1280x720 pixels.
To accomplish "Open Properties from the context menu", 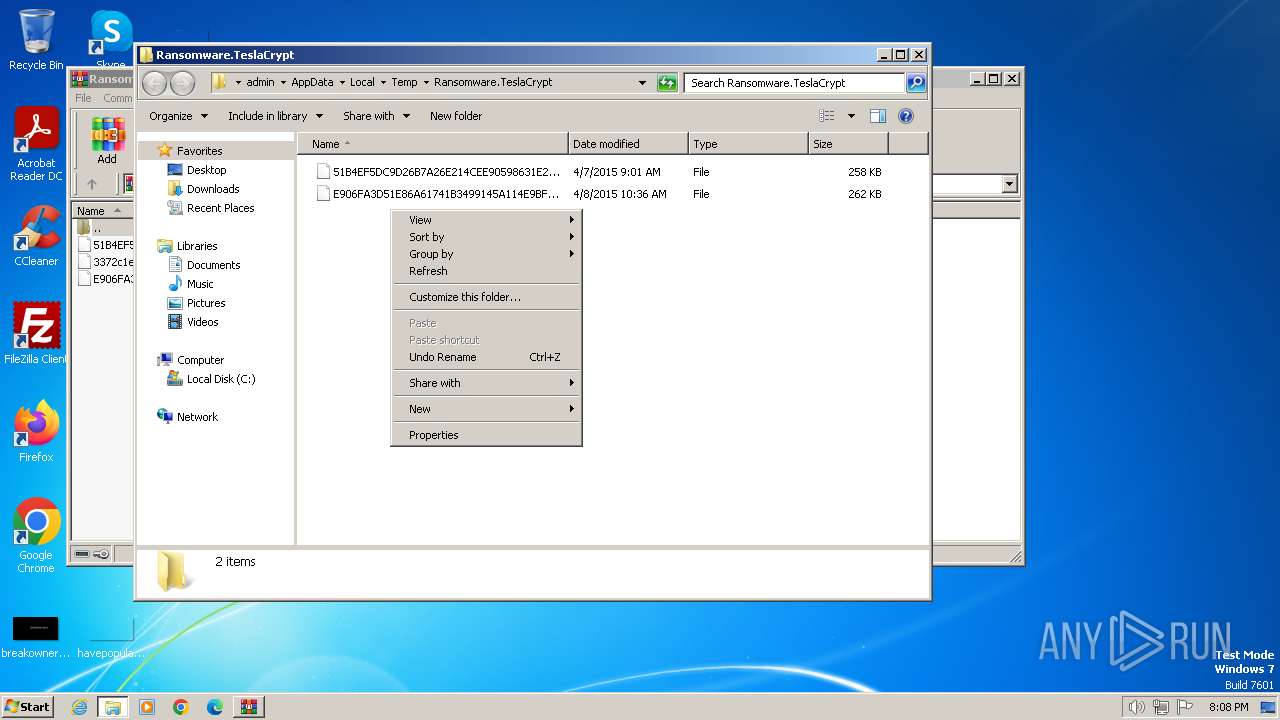I will pos(486,435).
